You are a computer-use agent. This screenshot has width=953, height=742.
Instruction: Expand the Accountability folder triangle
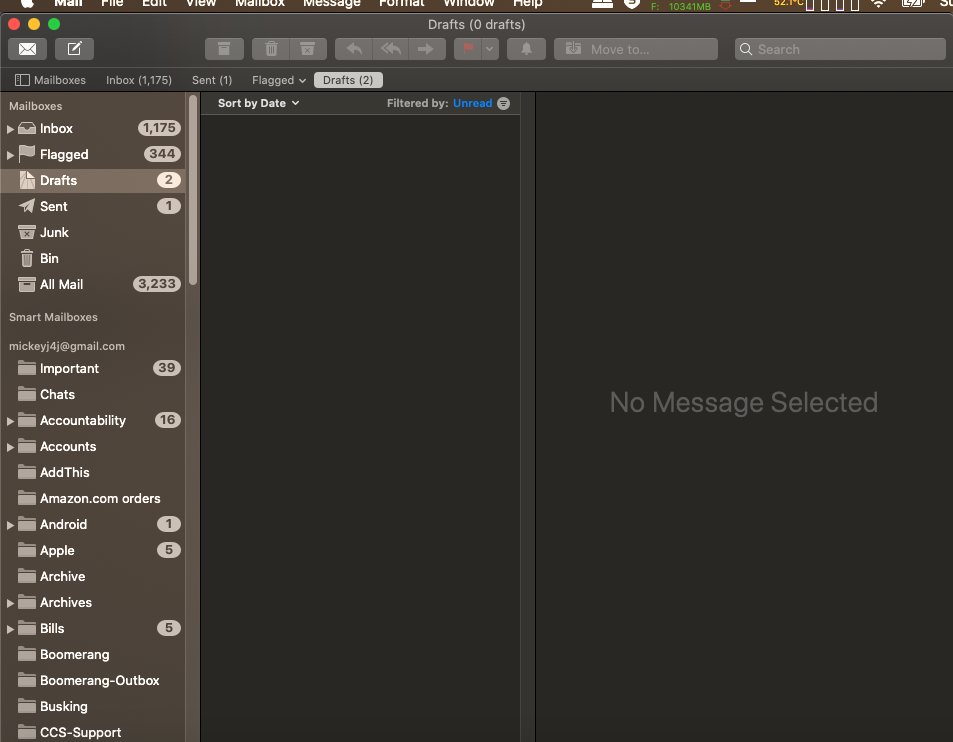[x=10, y=421]
